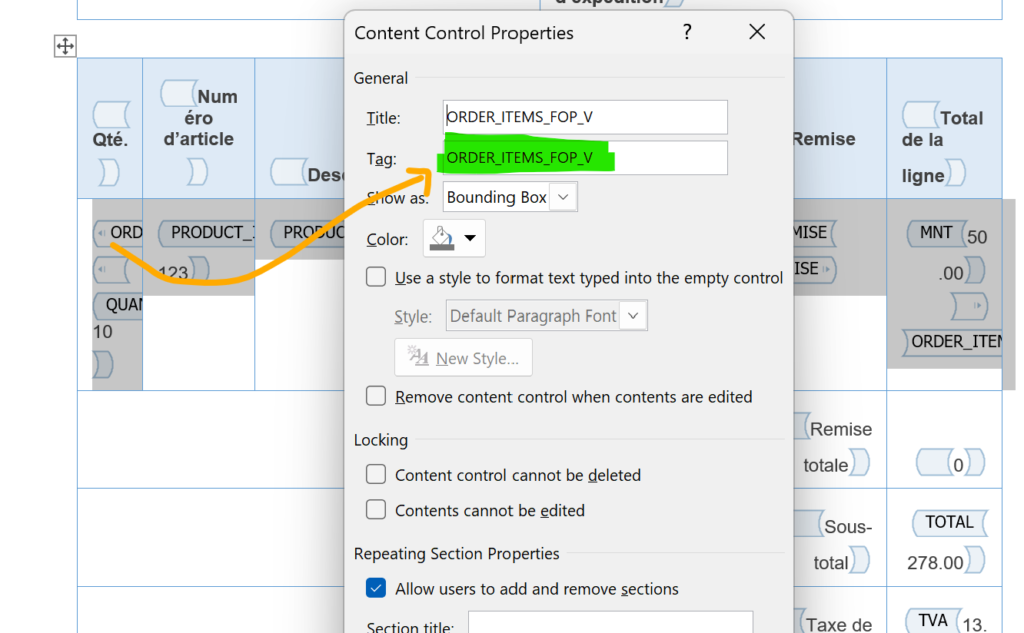Select the TOTAL content control tag
The image size is (1024, 633).
coord(949,523)
